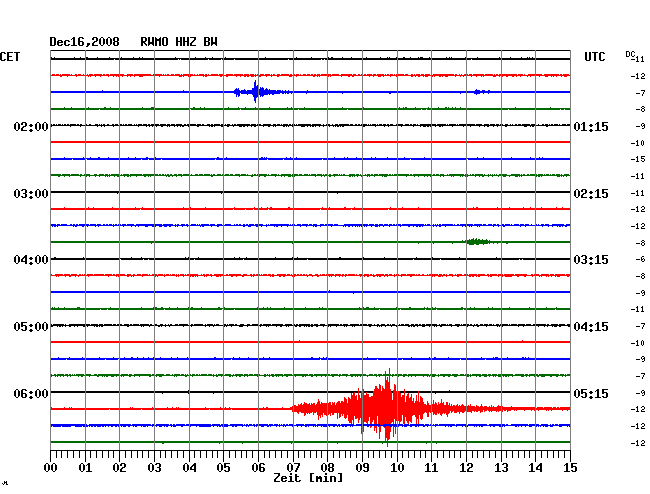Image resolution: width=650 pixels, height=494 pixels.
Task: Pick x-axis minute tick label 08
Action: 327,467
